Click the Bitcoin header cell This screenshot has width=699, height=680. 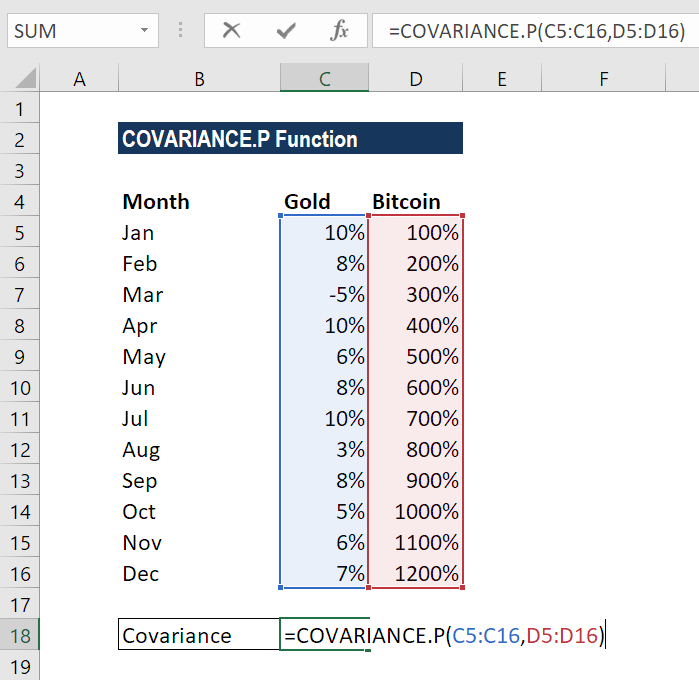tap(407, 202)
